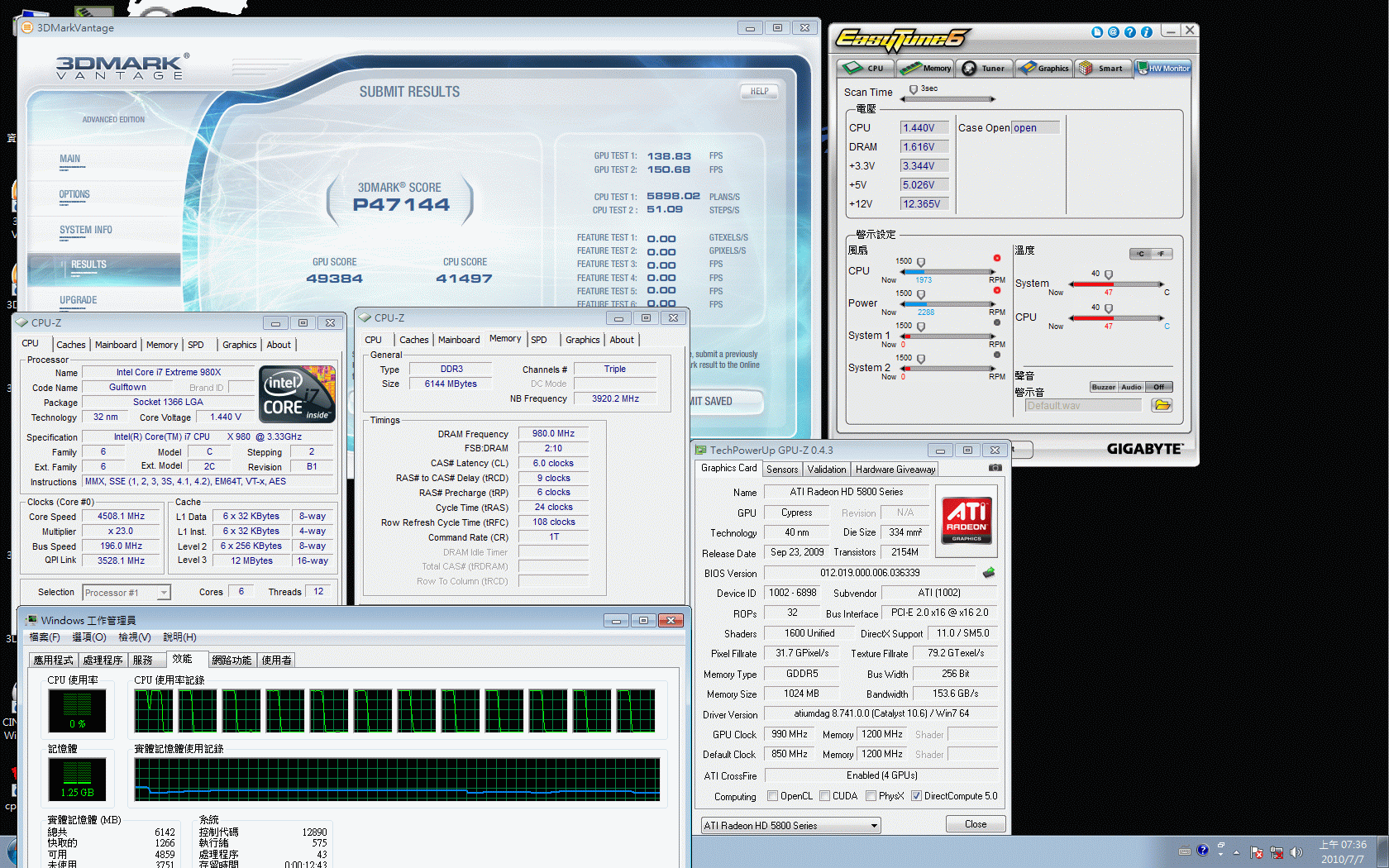Switch temperature unit to °F
This screenshot has width=1389, height=868.
tap(1162, 254)
